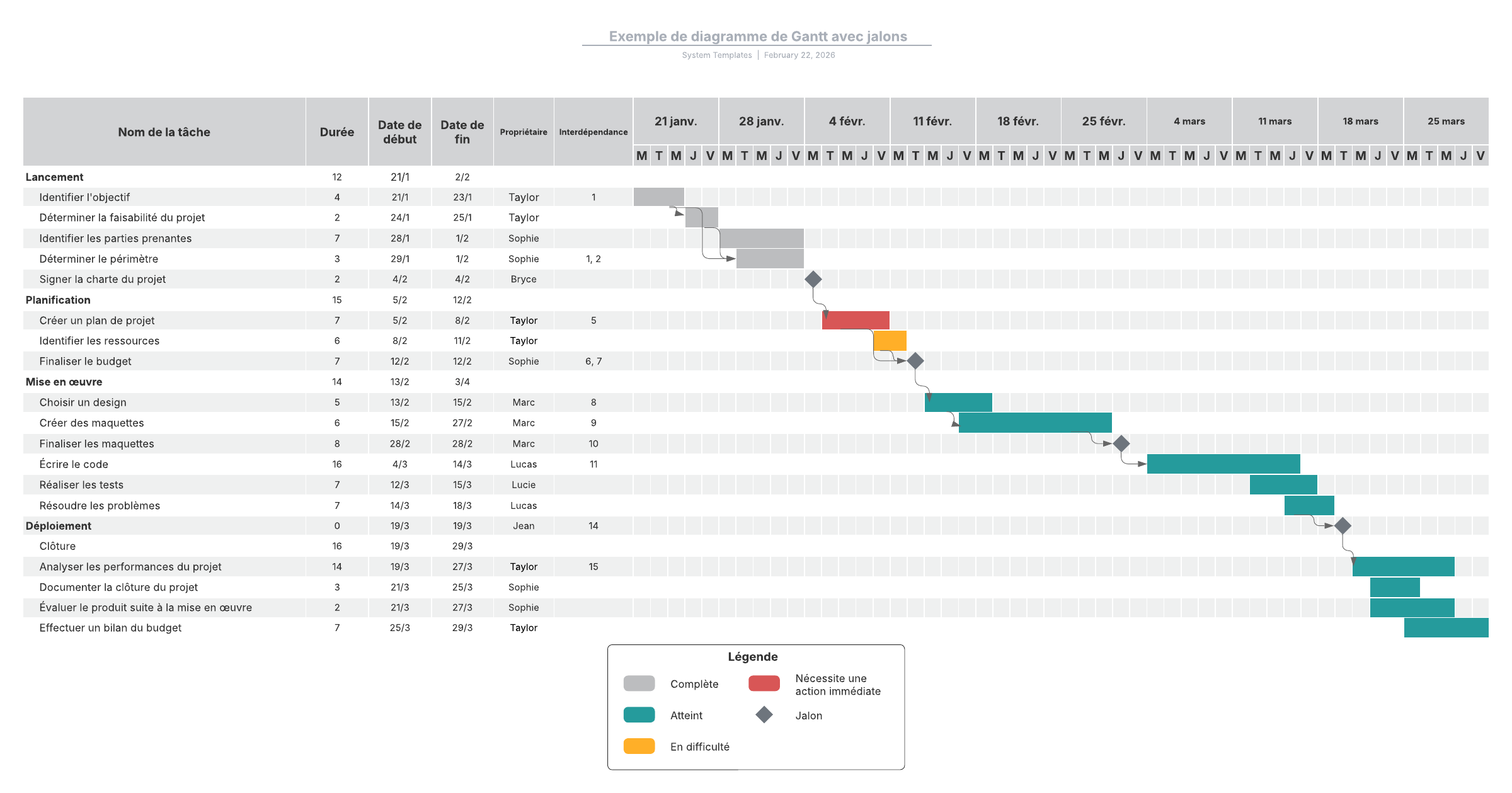The image size is (1512, 793).
Task: Click the Signer la charte milestone diamond
Action: point(813,279)
